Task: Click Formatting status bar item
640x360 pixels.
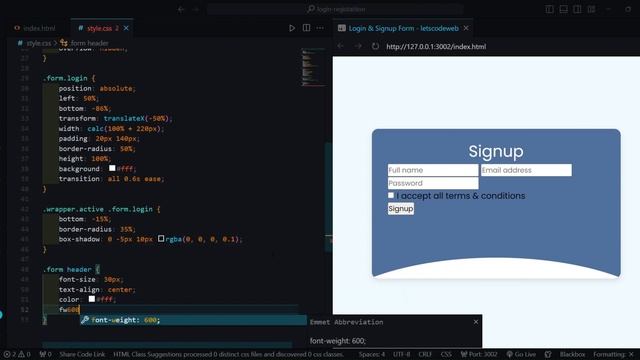Action: pyautogui.click(x=613, y=354)
